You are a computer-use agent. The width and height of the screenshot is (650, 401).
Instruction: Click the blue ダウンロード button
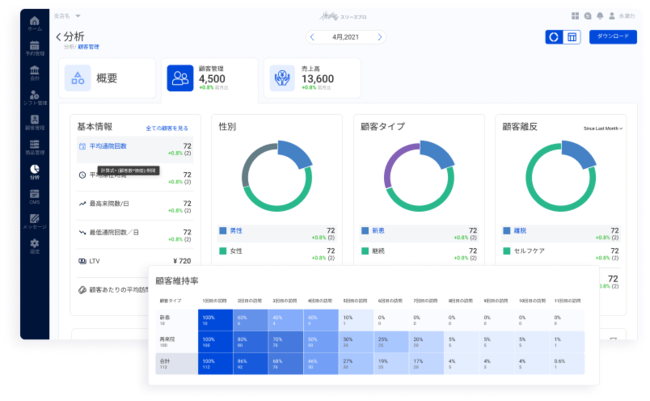point(613,36)
